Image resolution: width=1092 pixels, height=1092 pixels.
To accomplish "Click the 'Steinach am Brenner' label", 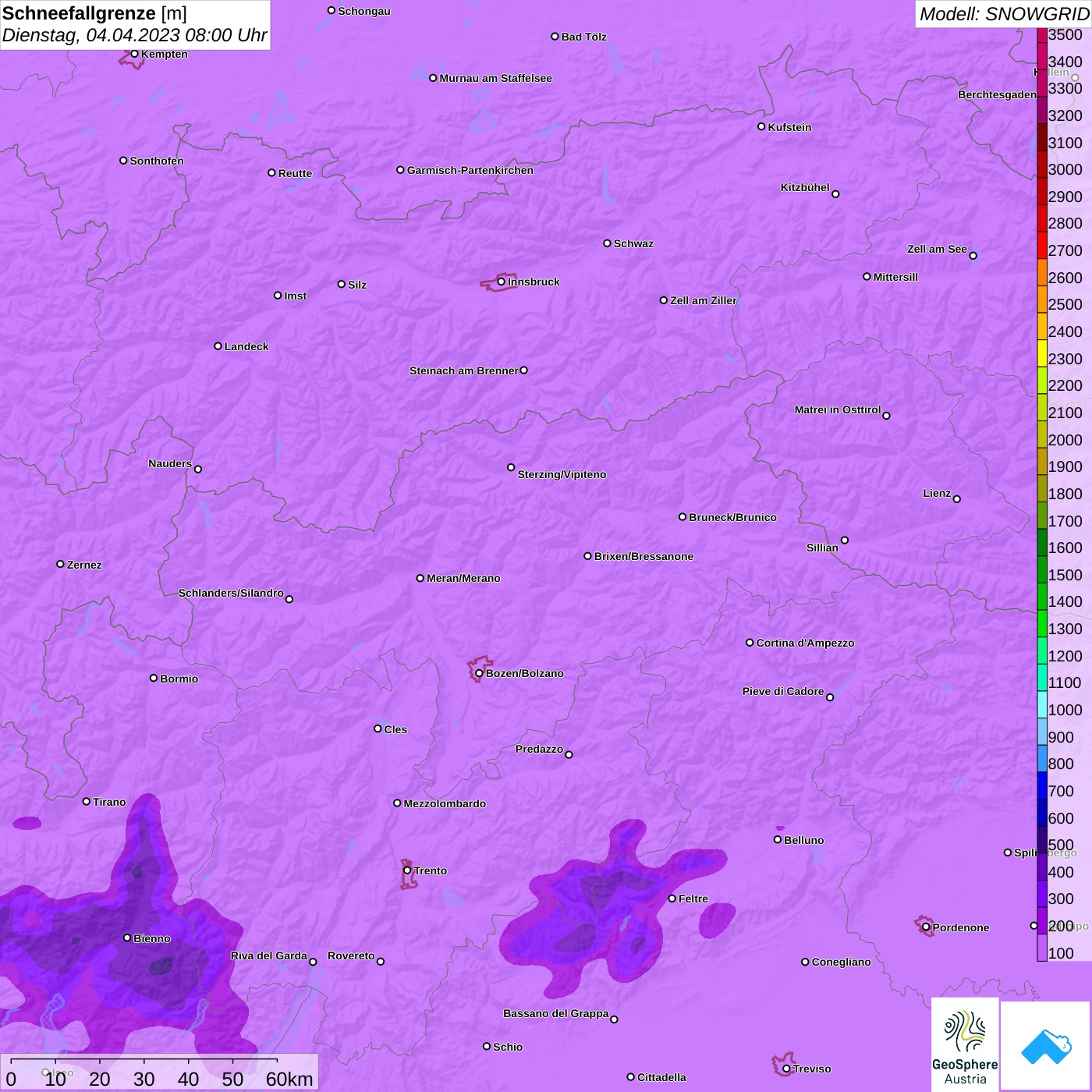I will (x=464, y=370).
